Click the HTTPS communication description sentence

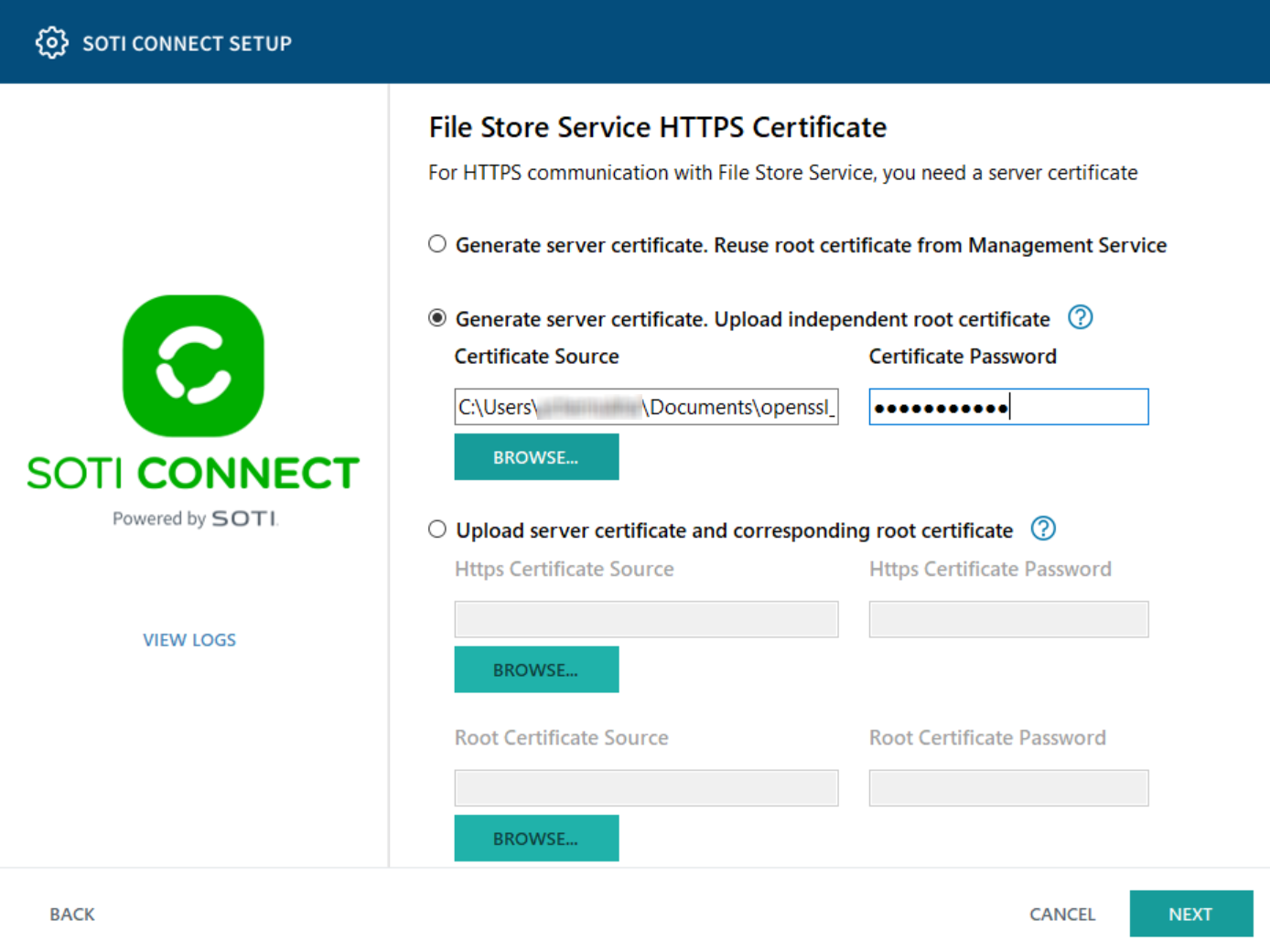click(x=783, y=173)
